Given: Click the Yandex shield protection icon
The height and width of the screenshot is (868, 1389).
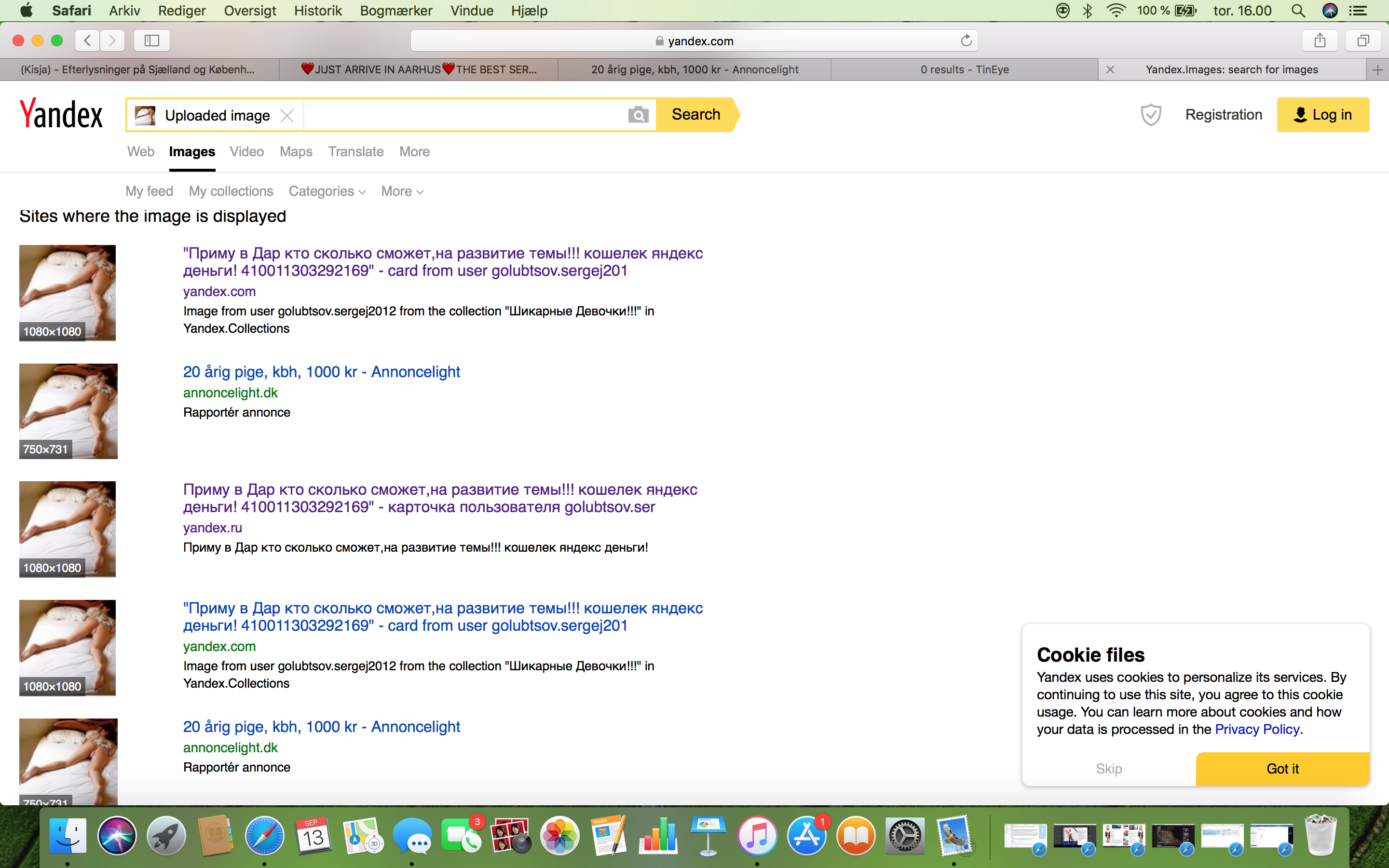Looking at the screenshot, I should click(1151, 115).
